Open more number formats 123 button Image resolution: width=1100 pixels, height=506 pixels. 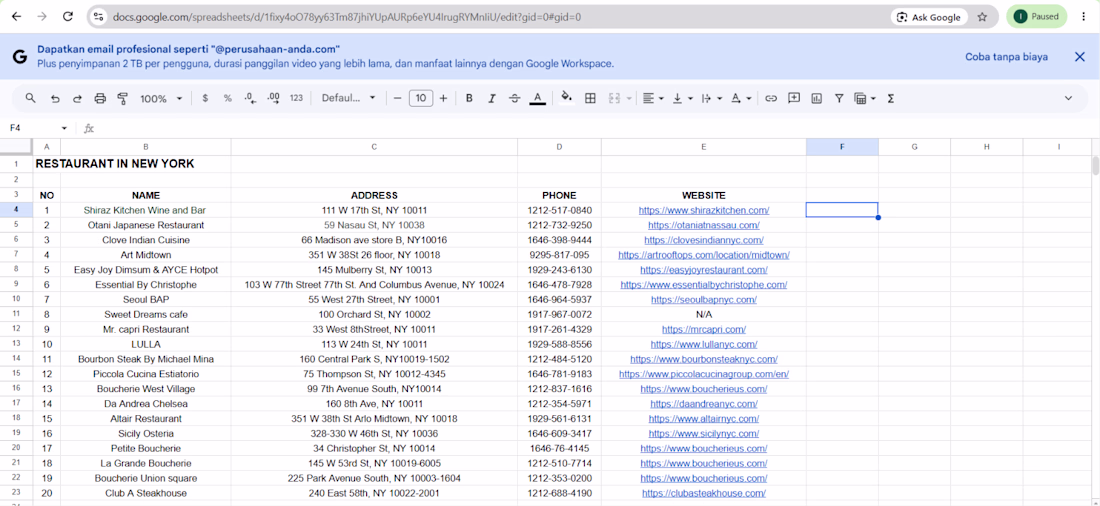coord(296,98)
